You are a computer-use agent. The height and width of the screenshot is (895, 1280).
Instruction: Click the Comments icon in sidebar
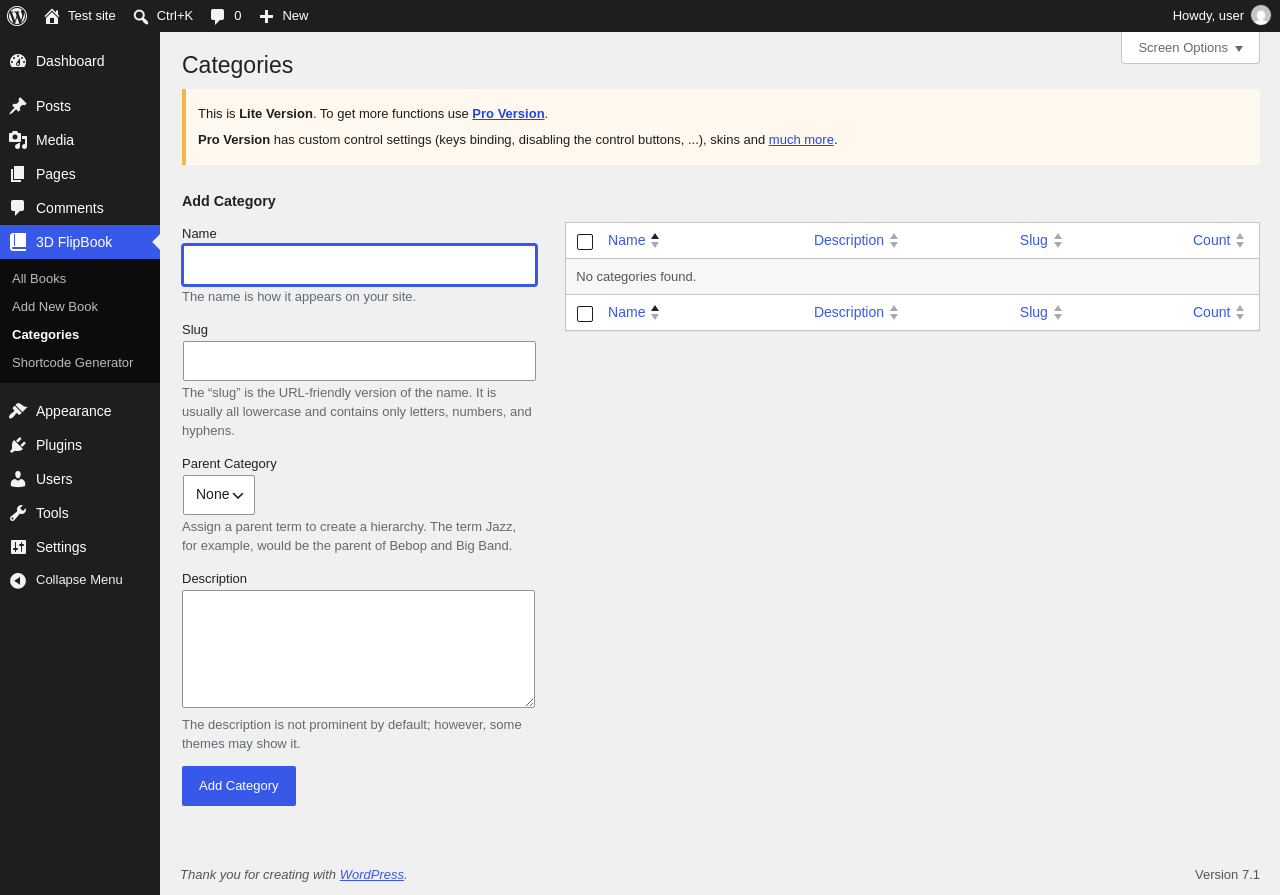pos(18,208)
